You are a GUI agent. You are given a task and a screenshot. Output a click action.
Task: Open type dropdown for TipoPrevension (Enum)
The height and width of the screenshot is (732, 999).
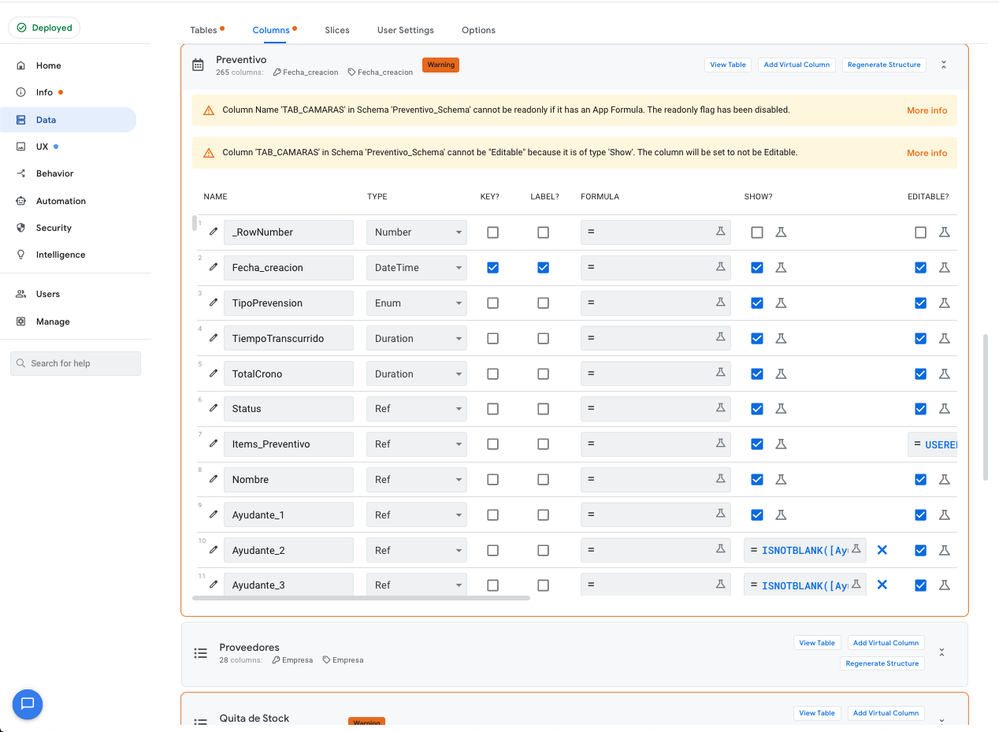click(417, 303)
